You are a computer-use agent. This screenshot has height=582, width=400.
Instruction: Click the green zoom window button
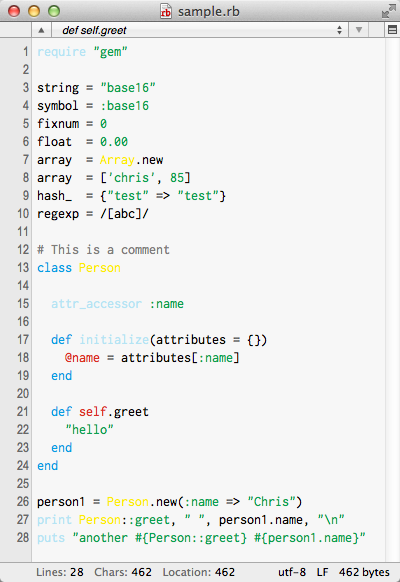(x=54, y=11)
